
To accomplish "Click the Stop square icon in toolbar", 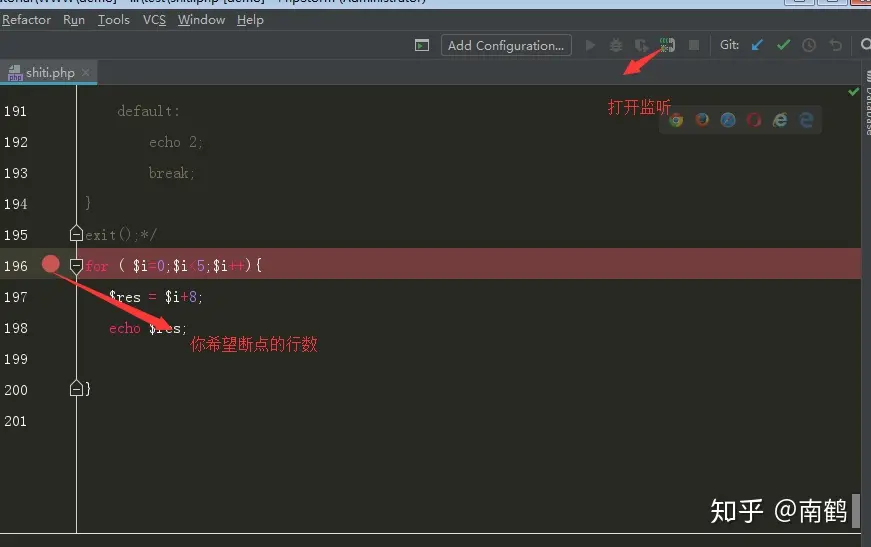I will coord(694,45).
